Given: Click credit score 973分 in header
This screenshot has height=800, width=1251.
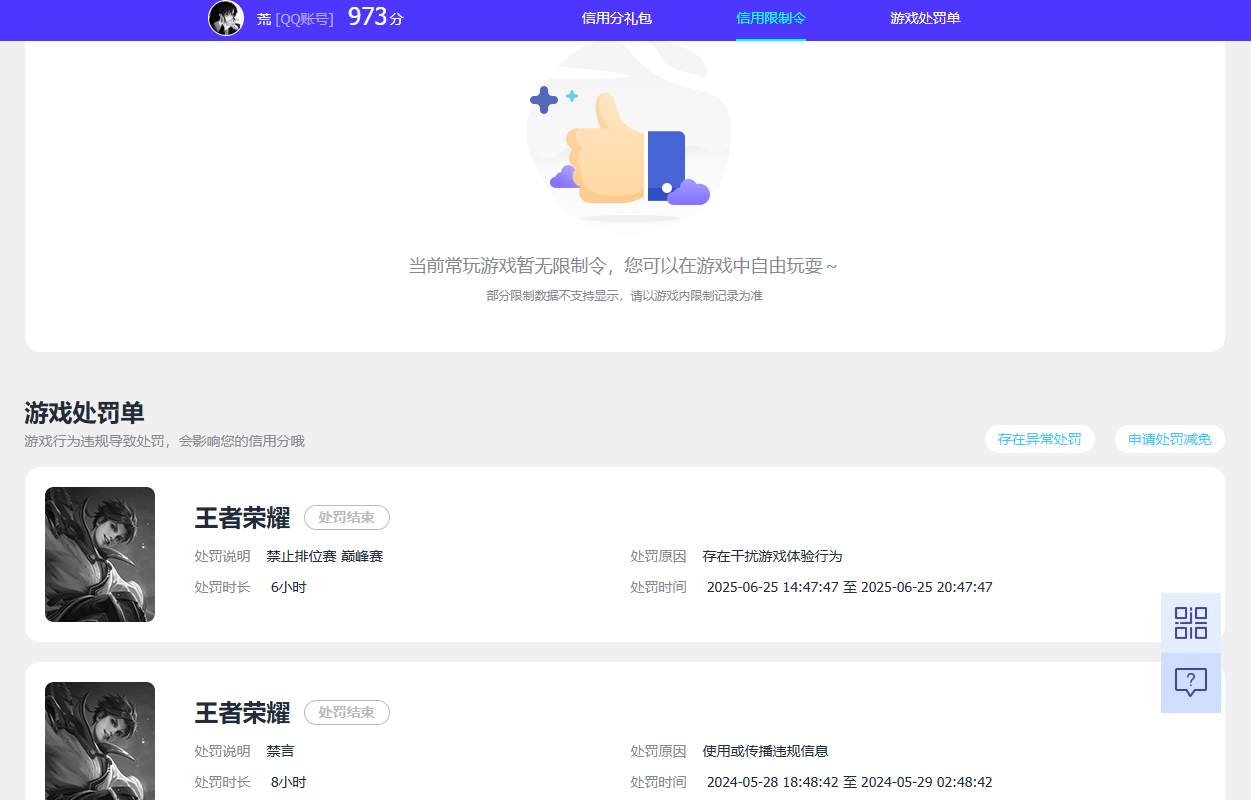Looking at the screenshot, I should [x=376, y=17].
